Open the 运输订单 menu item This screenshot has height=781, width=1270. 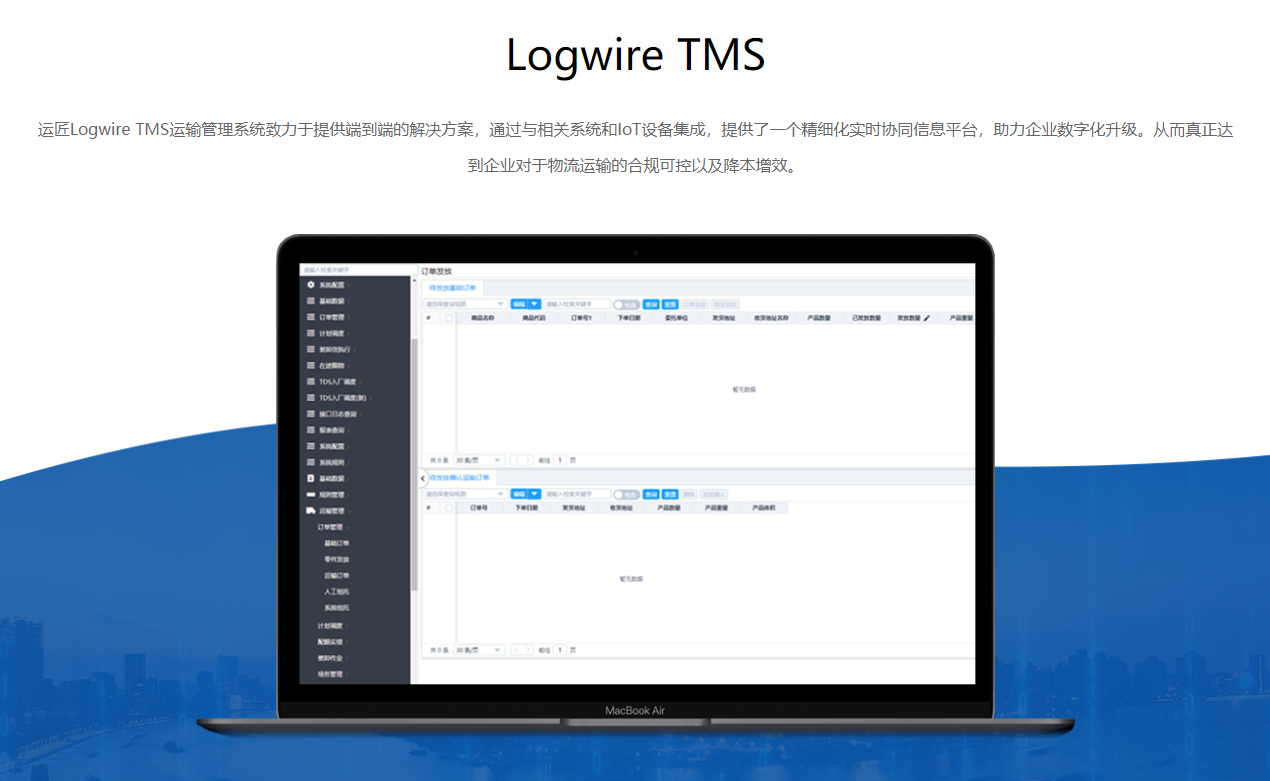coord(337,575)
